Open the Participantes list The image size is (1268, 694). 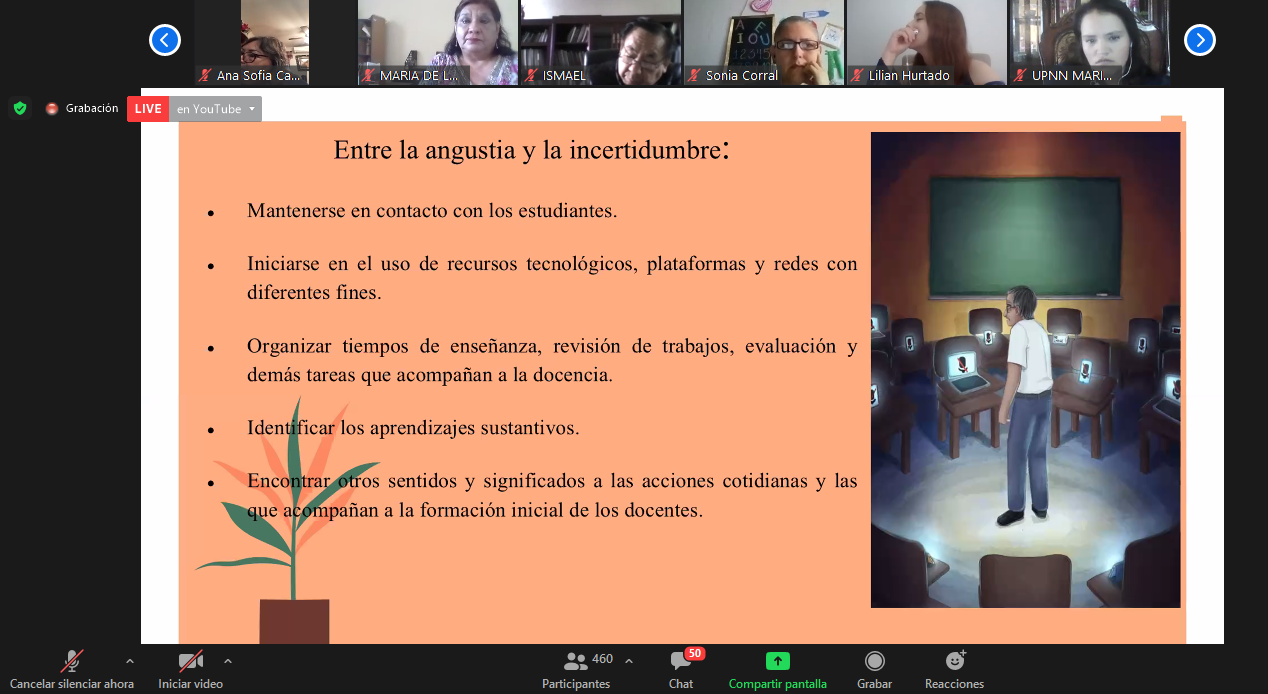[x=576, y=662]
